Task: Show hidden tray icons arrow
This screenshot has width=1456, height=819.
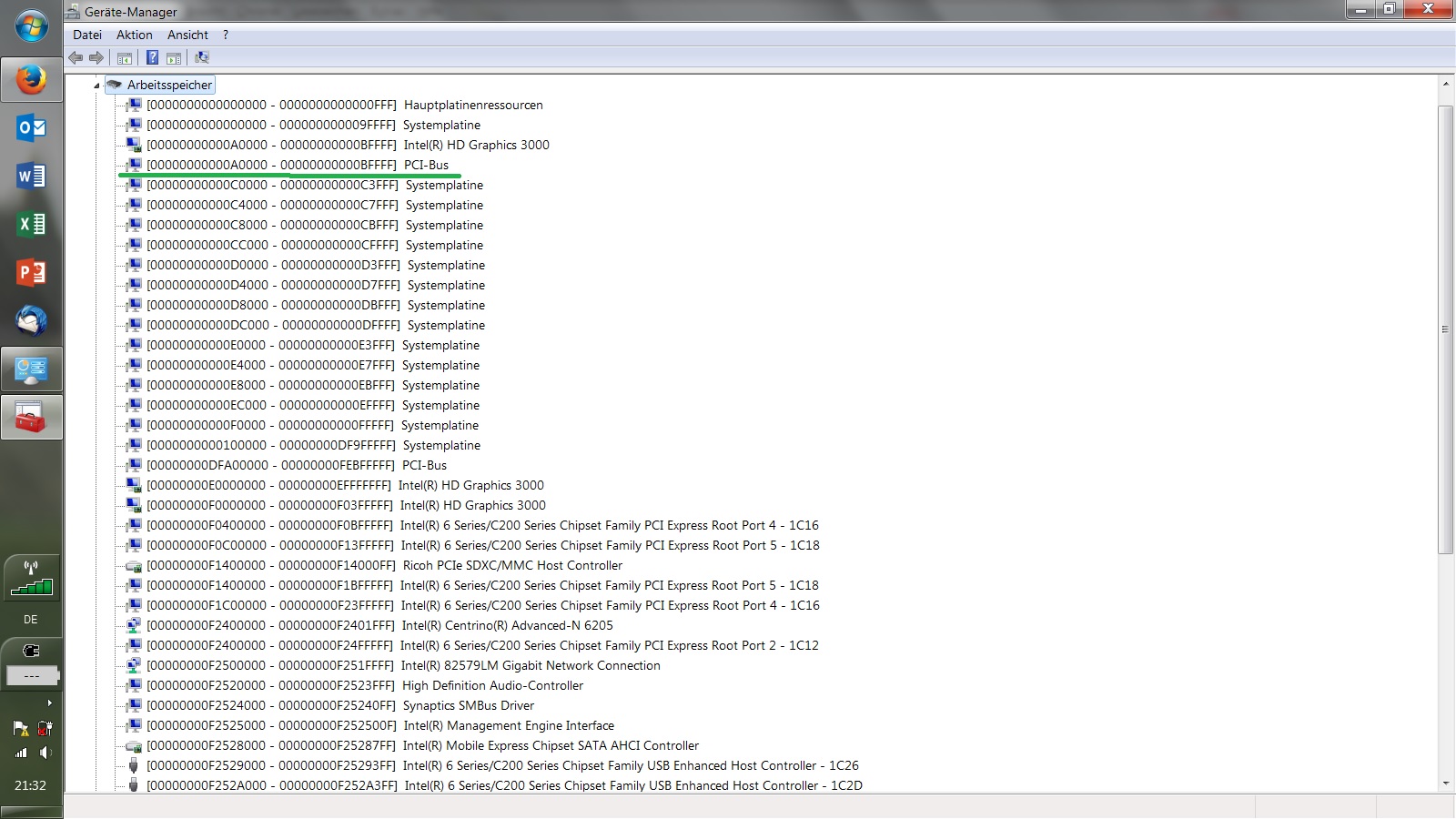Action: point(49,703)
